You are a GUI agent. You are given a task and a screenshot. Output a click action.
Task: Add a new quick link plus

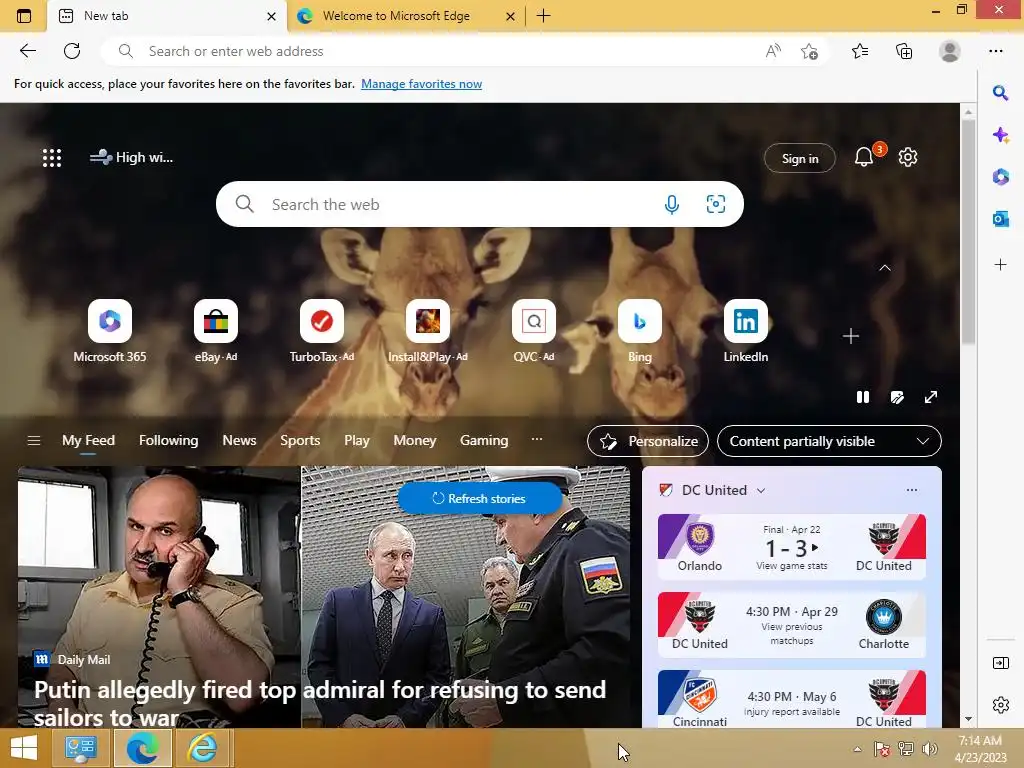[850, 336]
